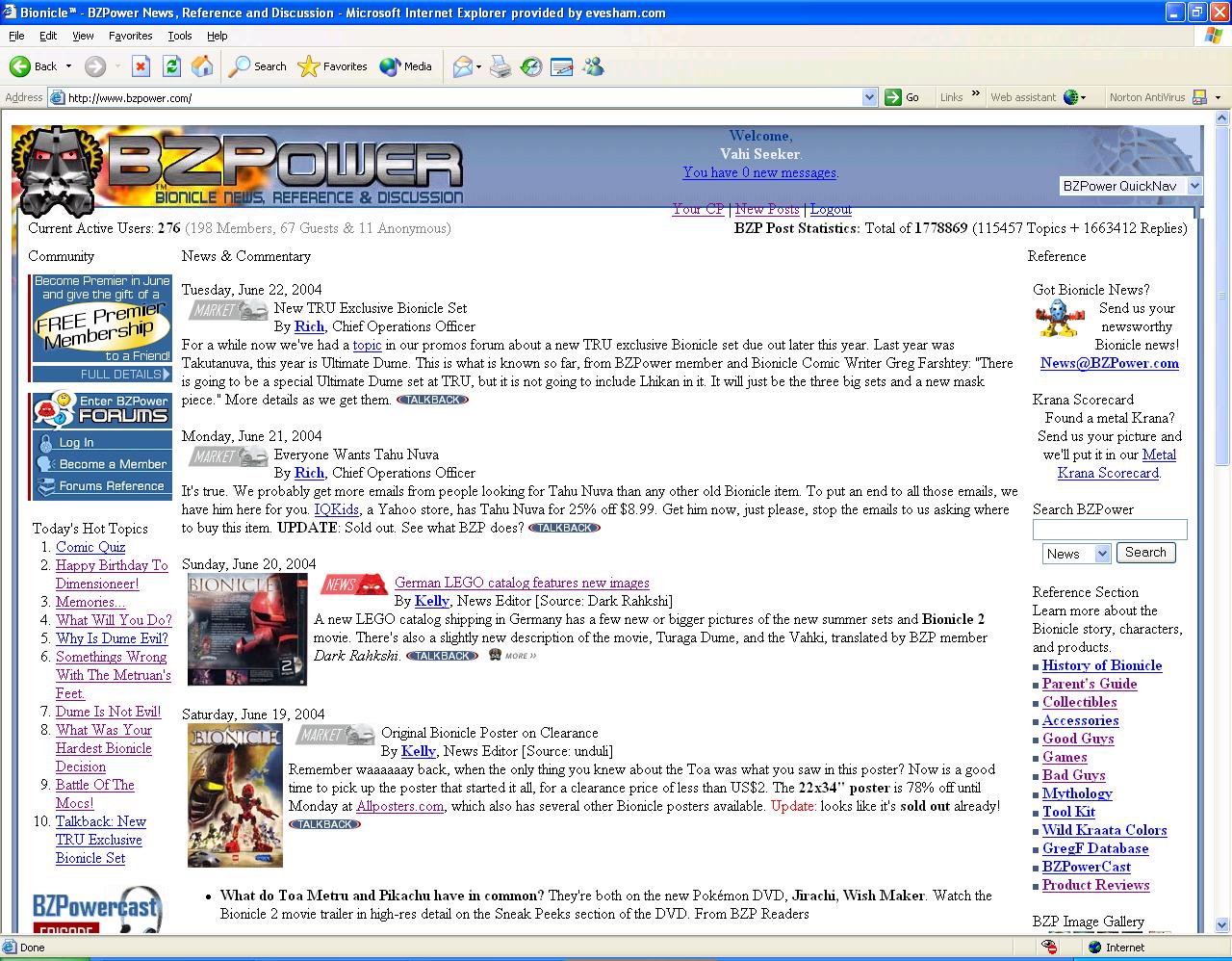Click the Search button under Search BZPower
Image resolution: width=1232 pixels, height=961 pixels.
pyautogui.click(x=1145, y=553)
